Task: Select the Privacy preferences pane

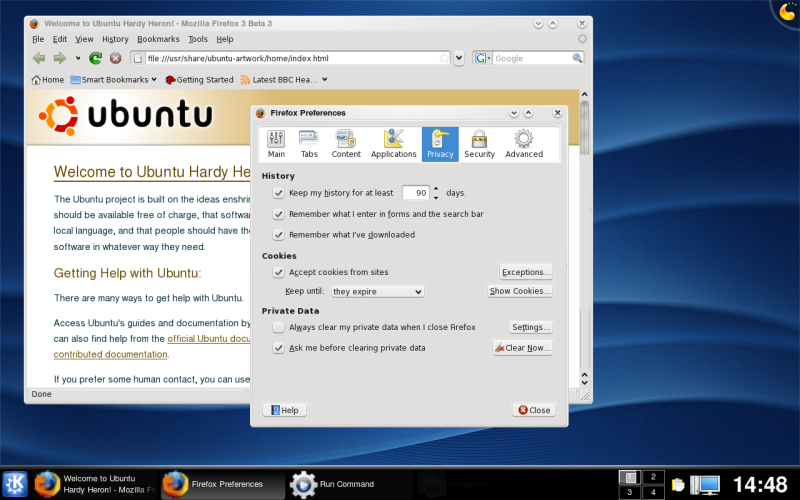Action: click(x=440, y=144)
